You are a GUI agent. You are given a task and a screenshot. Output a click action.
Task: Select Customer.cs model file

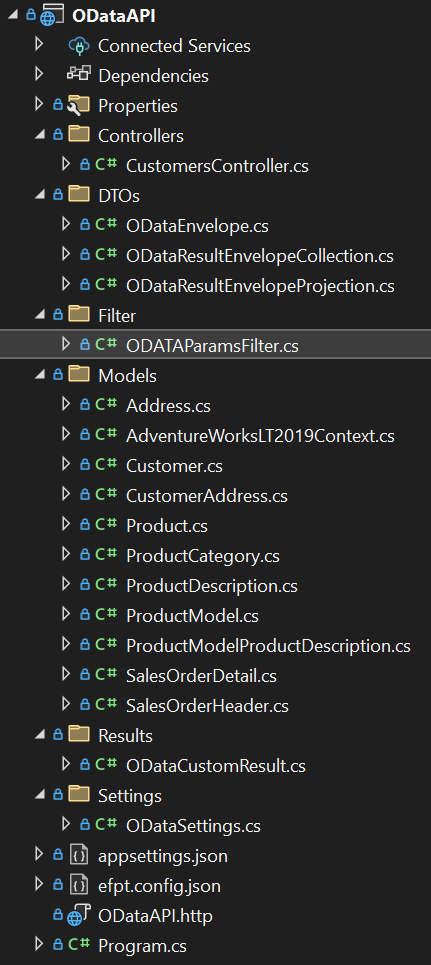click(x=174, y=466)
